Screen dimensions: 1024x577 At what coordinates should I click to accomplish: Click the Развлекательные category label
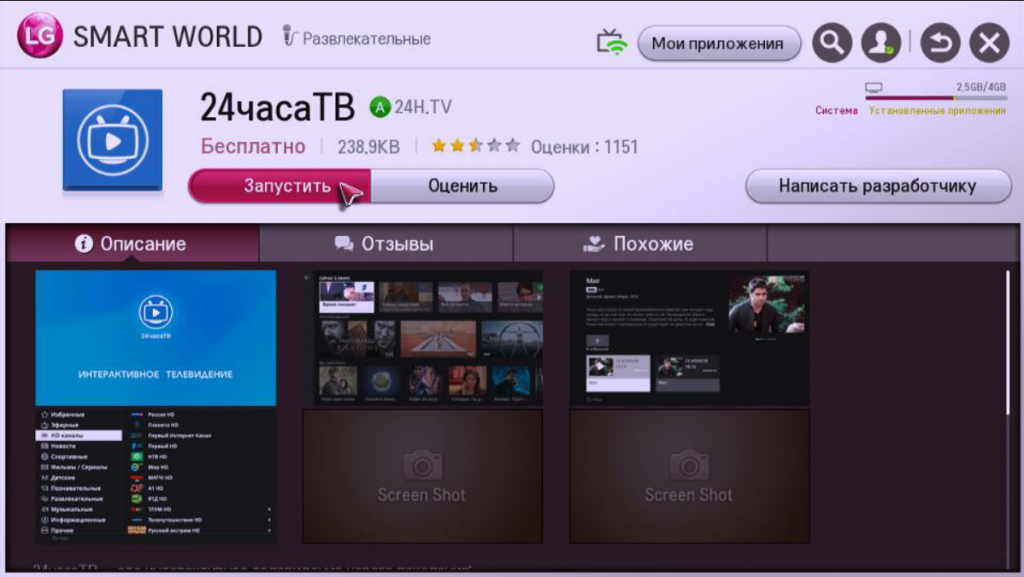point(366,39)
